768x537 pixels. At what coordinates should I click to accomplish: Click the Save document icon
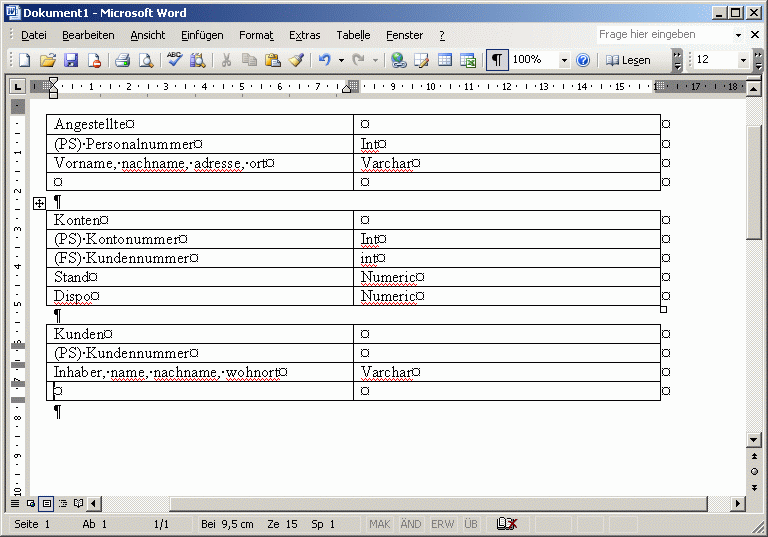coord(70,60)
